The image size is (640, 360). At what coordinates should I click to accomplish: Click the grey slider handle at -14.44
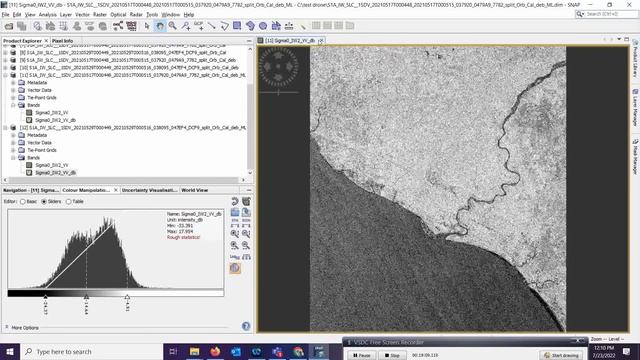click(86, 297)
